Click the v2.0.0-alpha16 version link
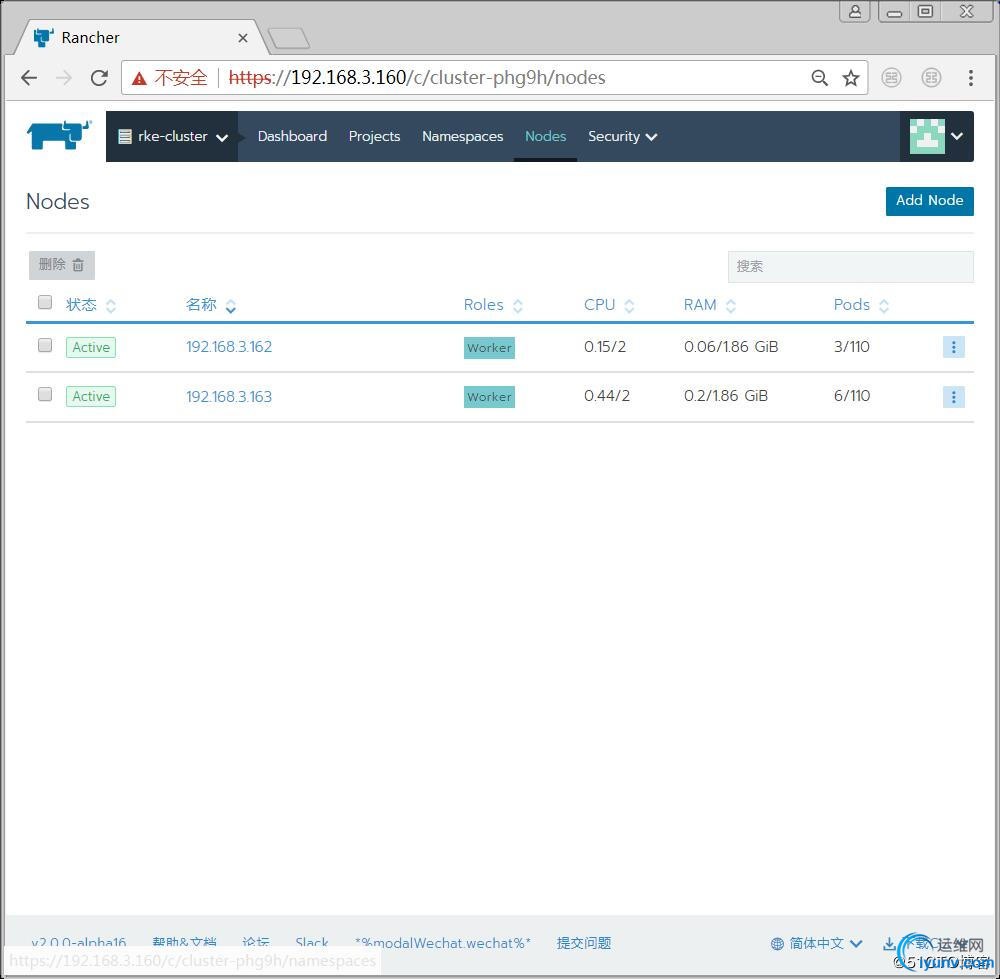This screenshot has width=1000, height=979. [x=78, y=943]
